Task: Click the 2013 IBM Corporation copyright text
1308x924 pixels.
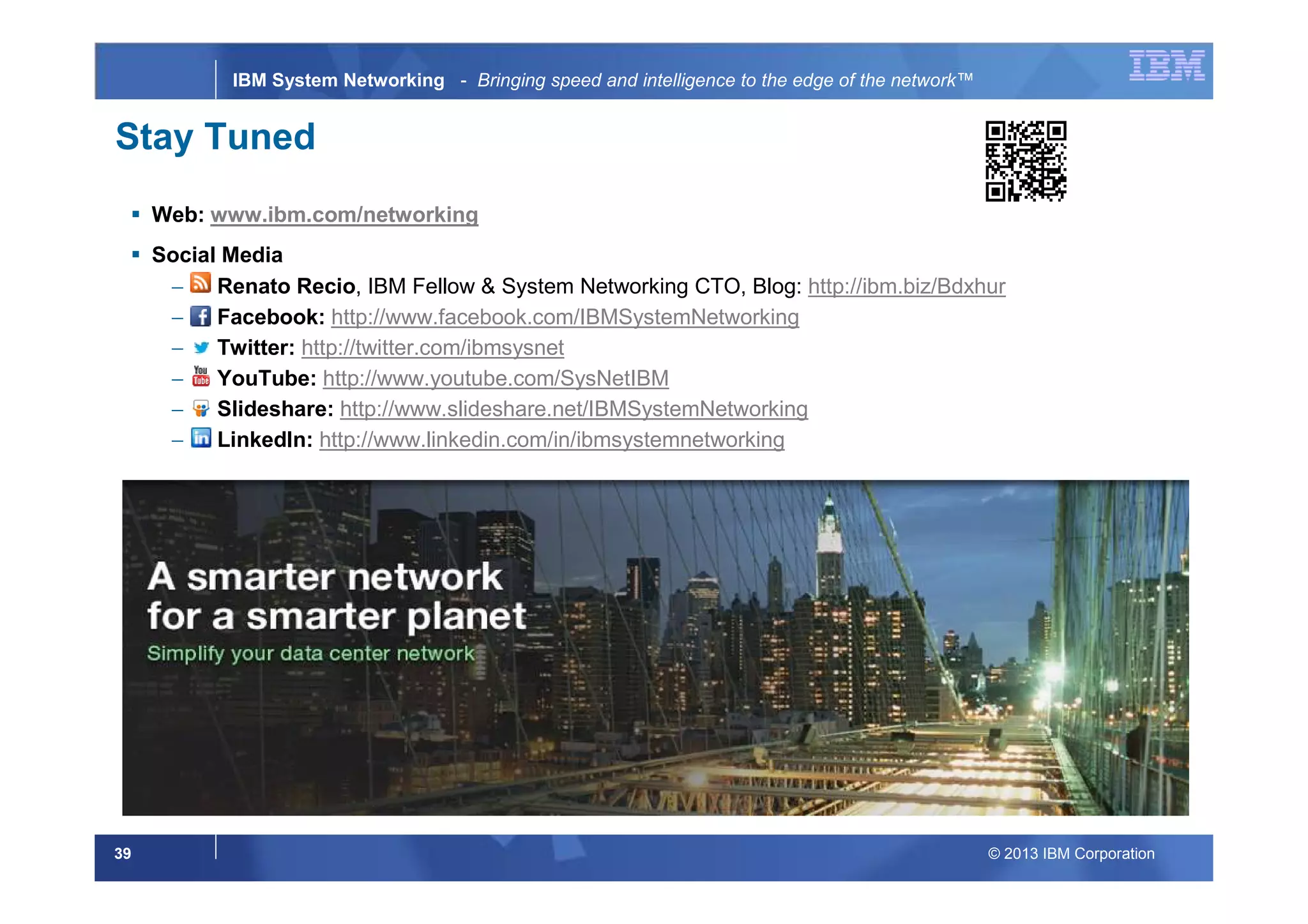Action: tap(1071, 854)
